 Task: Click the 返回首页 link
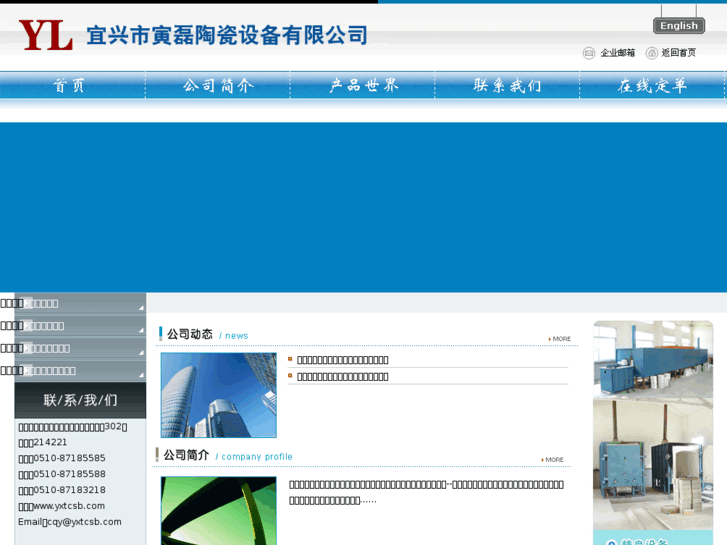coord(678,53)
